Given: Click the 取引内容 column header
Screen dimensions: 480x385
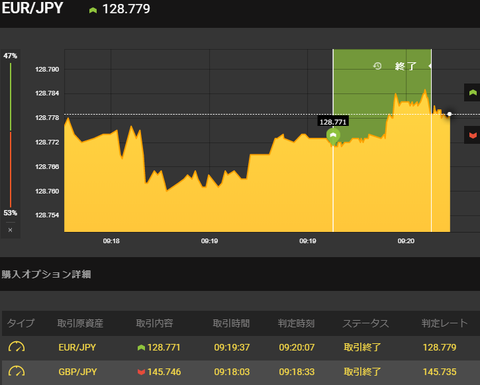Looking at the screenshot, I should point(154,323).
